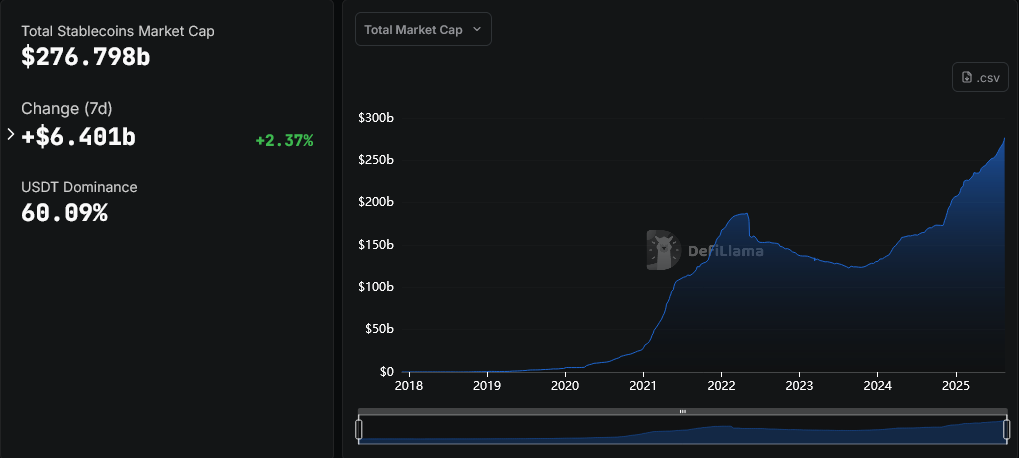Viewport: 1019px width, 458px height.
Task: Click the $200b y-axis label
Action: 376,202
